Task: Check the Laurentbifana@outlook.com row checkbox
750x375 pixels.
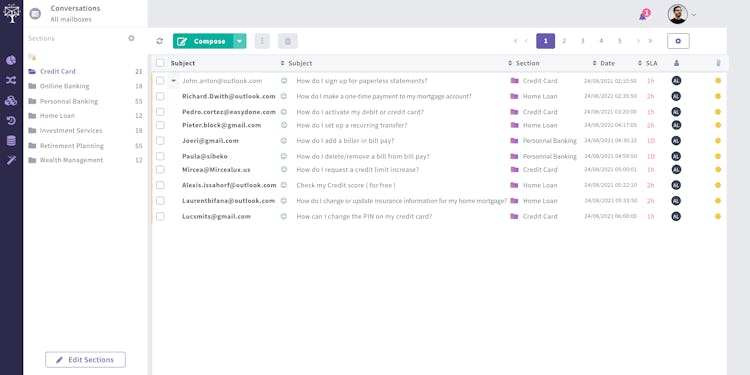Action: 160,201
